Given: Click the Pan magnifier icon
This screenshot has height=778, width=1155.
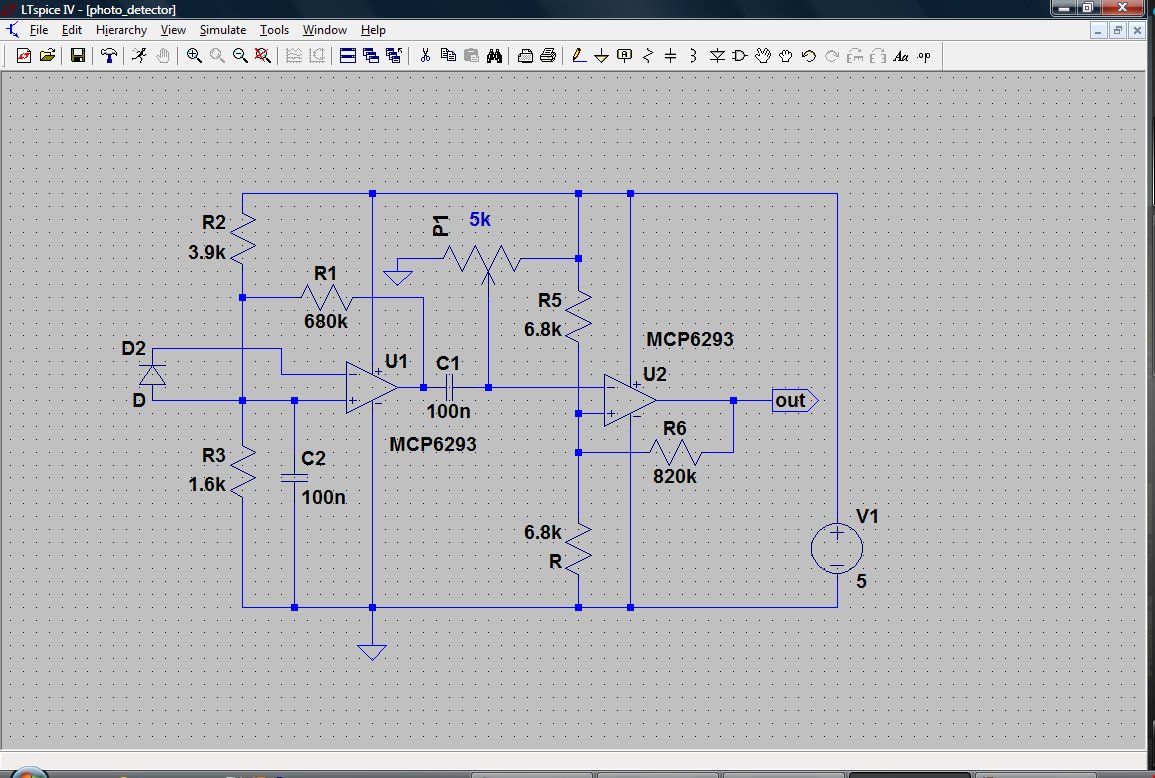Looking at the screenshot, I should 217,55.
